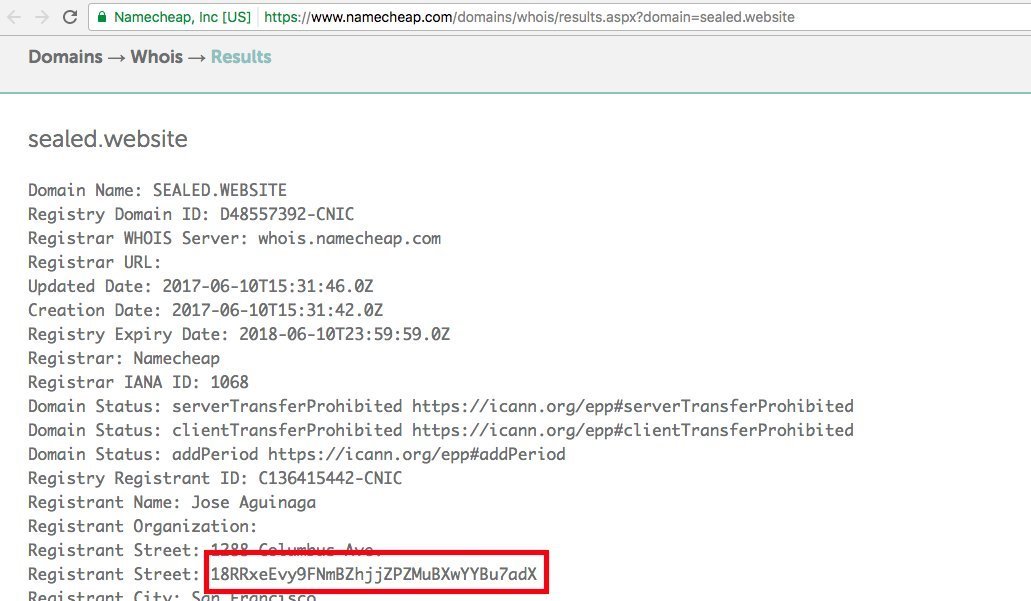The width and height of the screenshot is (1031, 601).
Task: Click the 18RRxeEvy9FNmBZhjjZPZMuBXwYYBu7adX street value
Action: (373, 574)
